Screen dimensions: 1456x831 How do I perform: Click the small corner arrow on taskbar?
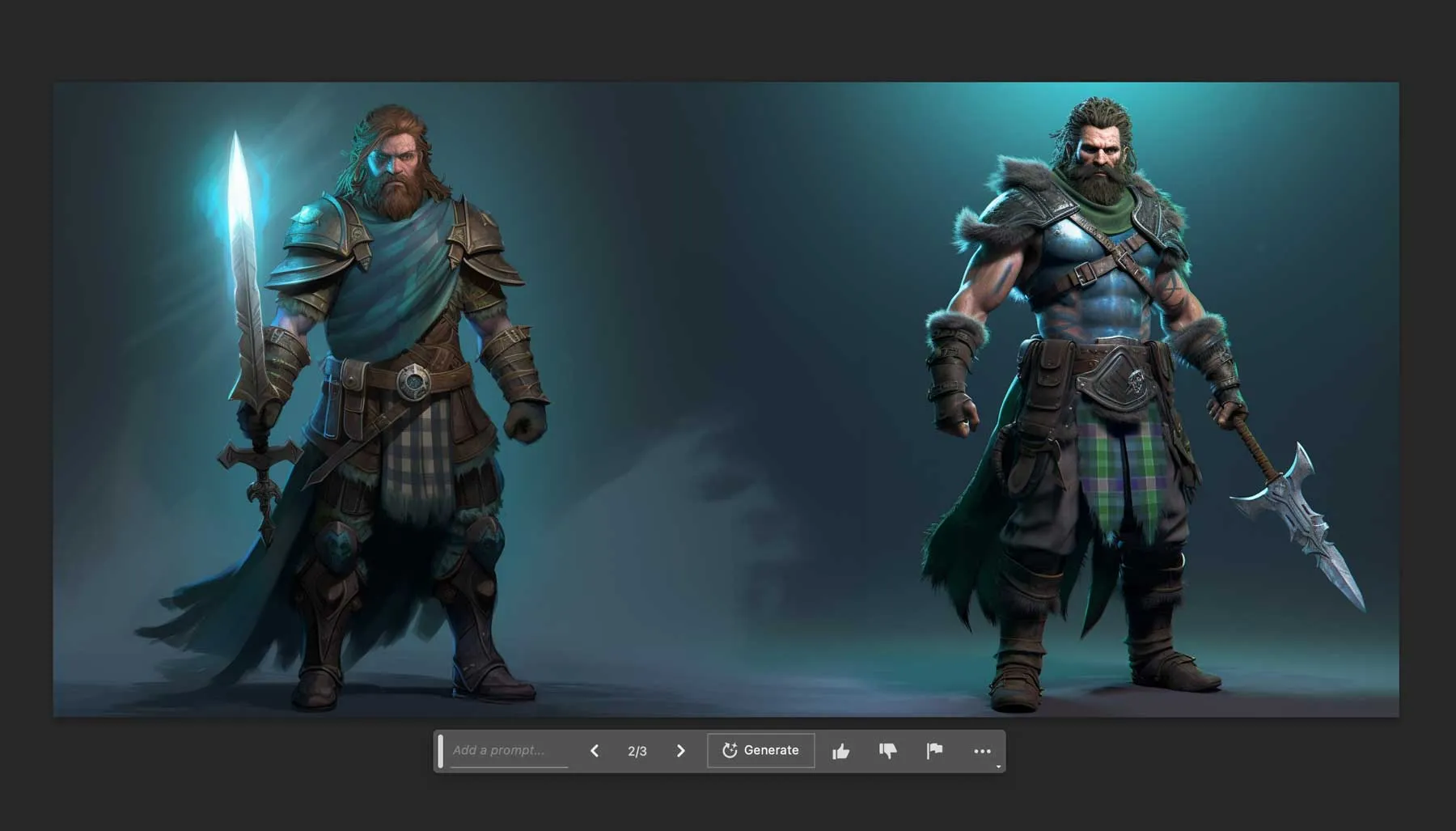click(998, 766)
